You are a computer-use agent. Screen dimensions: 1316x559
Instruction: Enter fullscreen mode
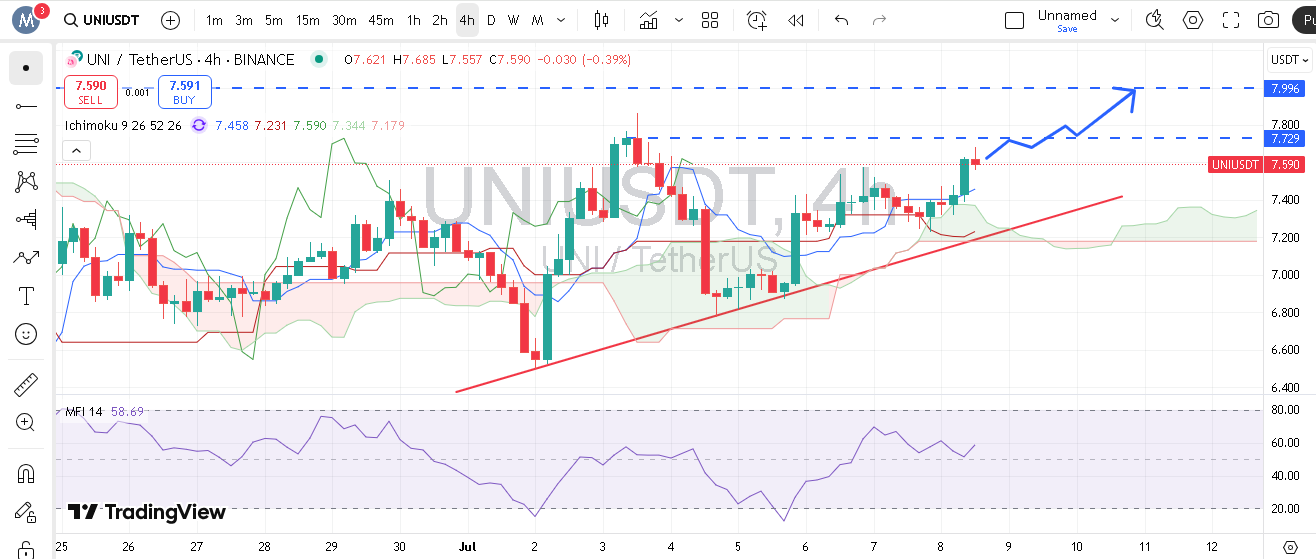[1231, 20]
